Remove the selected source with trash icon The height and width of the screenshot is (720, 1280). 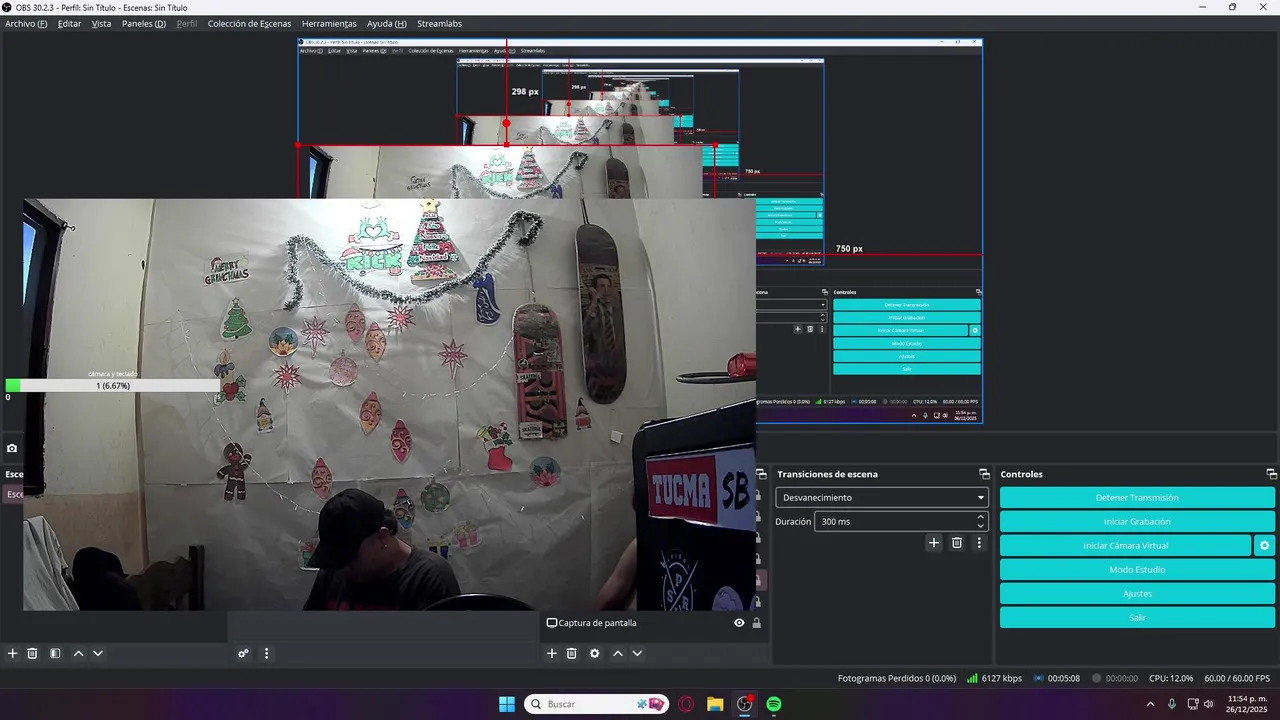(x=572, y=653)
